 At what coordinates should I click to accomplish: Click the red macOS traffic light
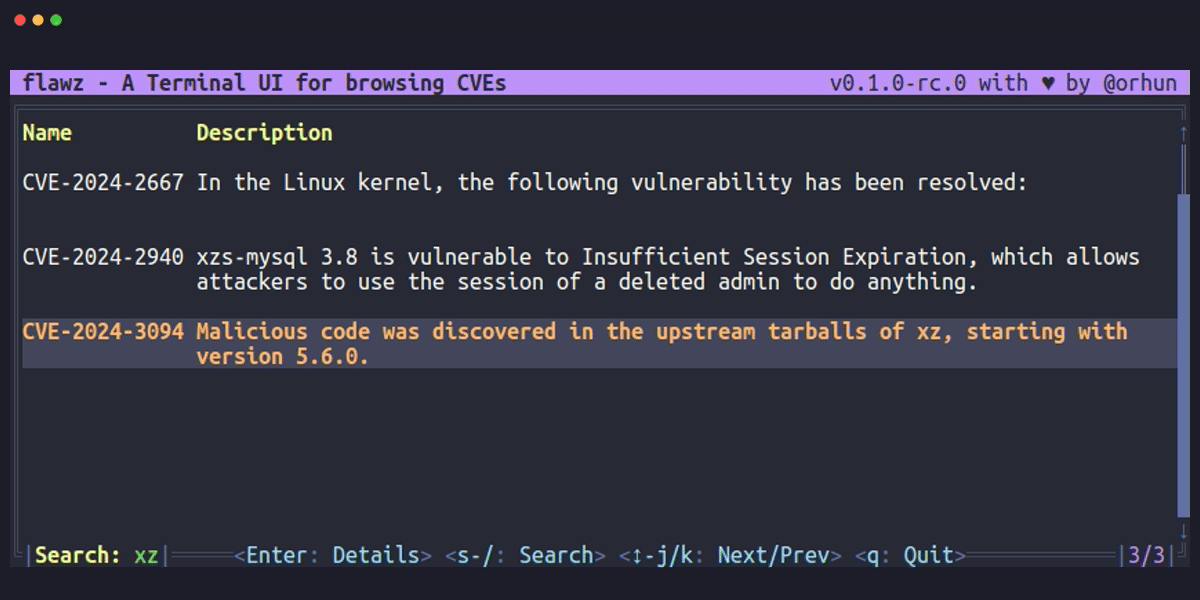[x=18, y=18]
